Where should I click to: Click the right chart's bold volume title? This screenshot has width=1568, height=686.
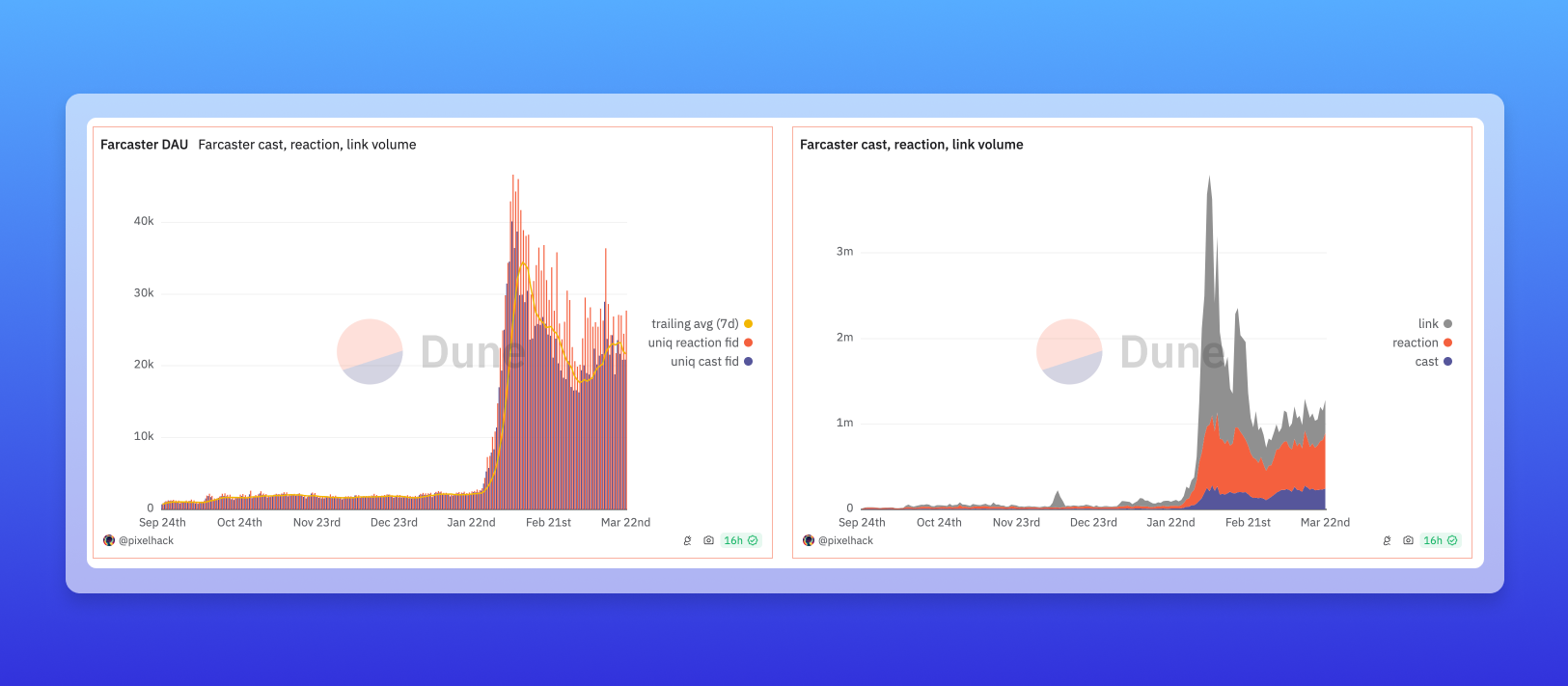point(912,145)
